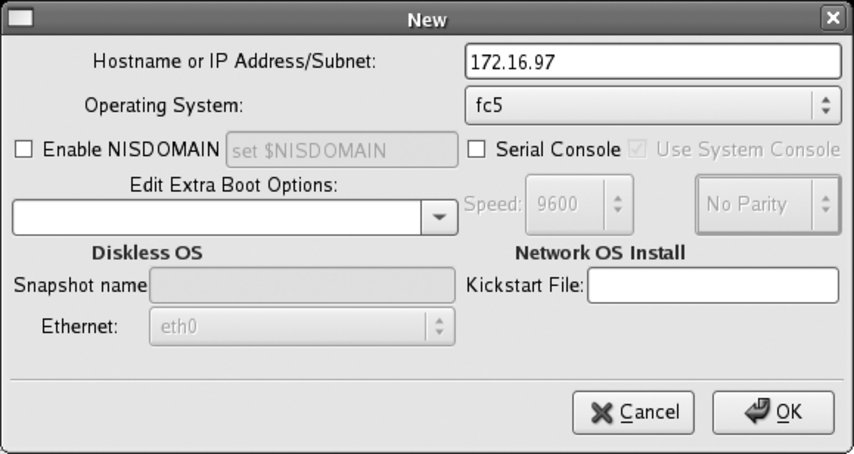This screenshot has height=454, width=854.
Task: Click the NISDOMAIN text field
Action: [342, 150]
